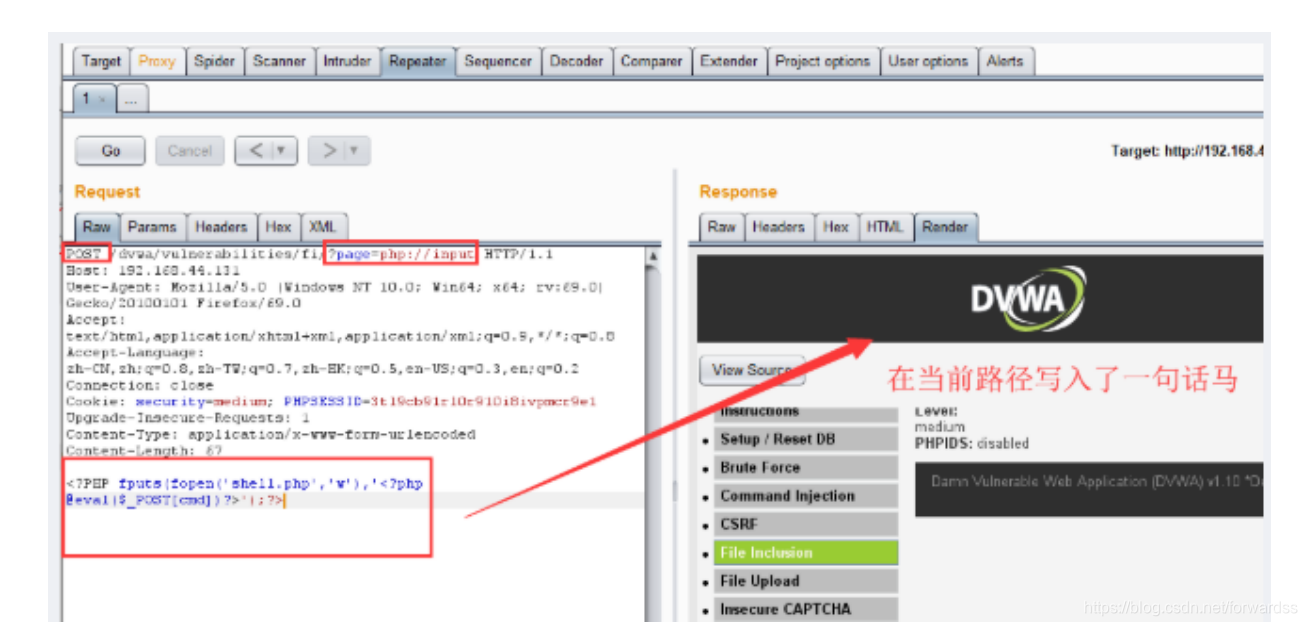The height and width of the screenshot is (626, 1307).
Task: Switch to the Proxy tab
Action: click(157, 62)
